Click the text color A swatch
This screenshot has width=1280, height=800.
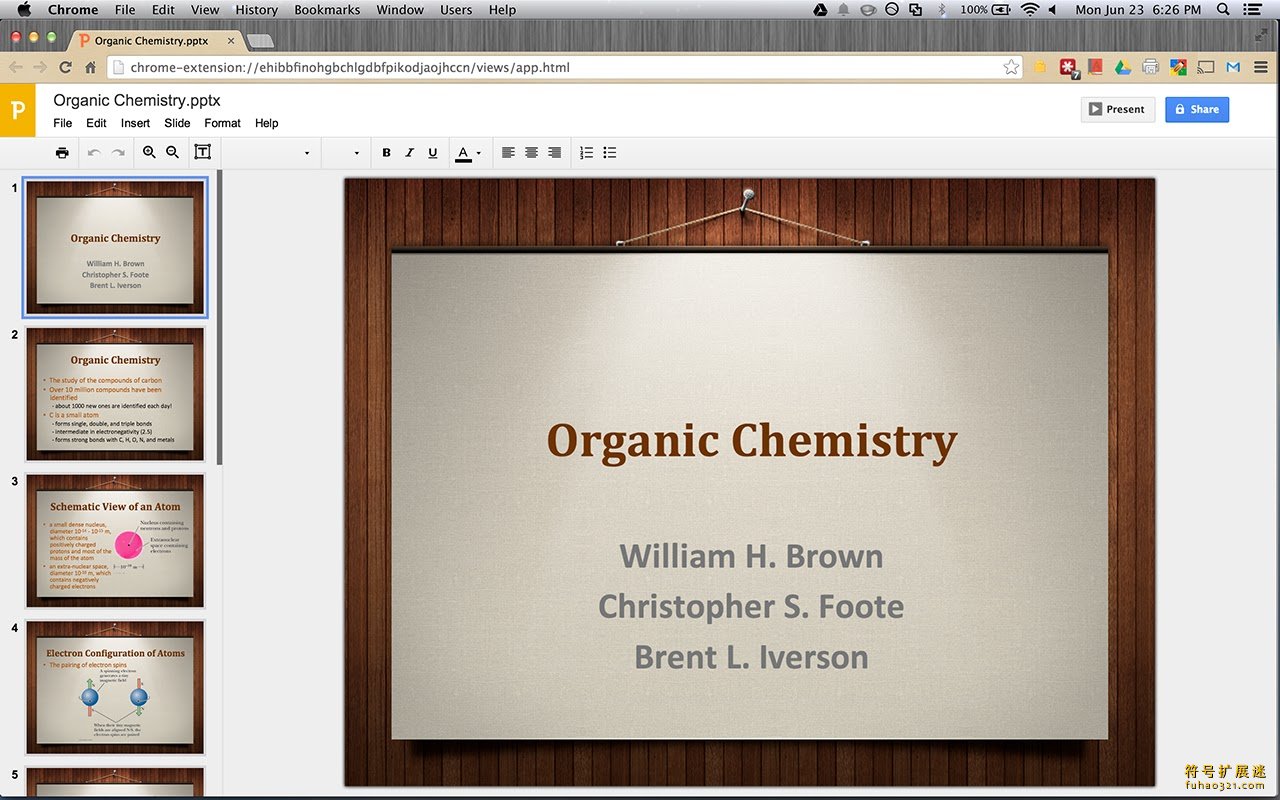(463, 153)
